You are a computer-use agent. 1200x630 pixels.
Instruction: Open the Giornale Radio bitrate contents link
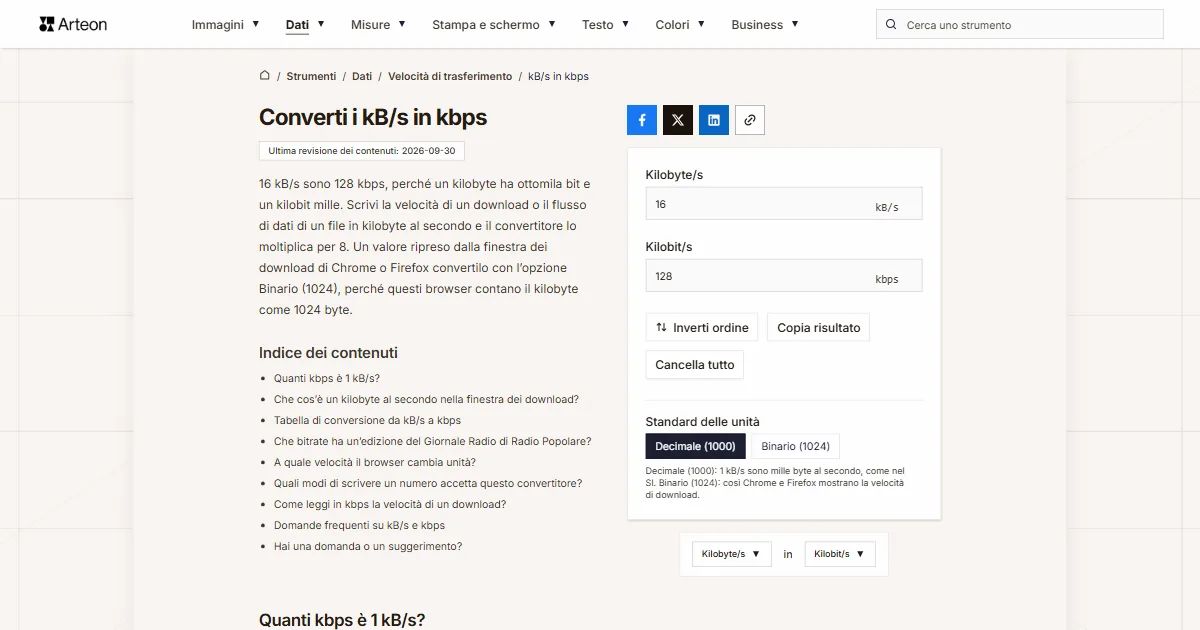pos(433,441)
